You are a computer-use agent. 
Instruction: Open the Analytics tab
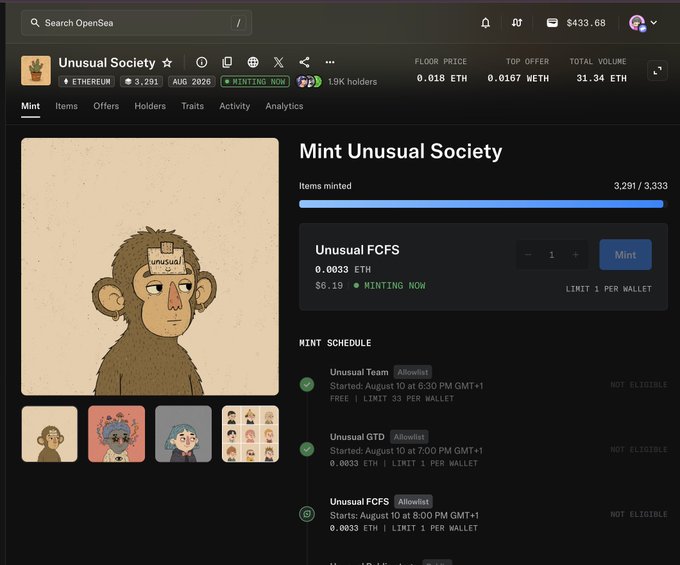click(284, 106)
